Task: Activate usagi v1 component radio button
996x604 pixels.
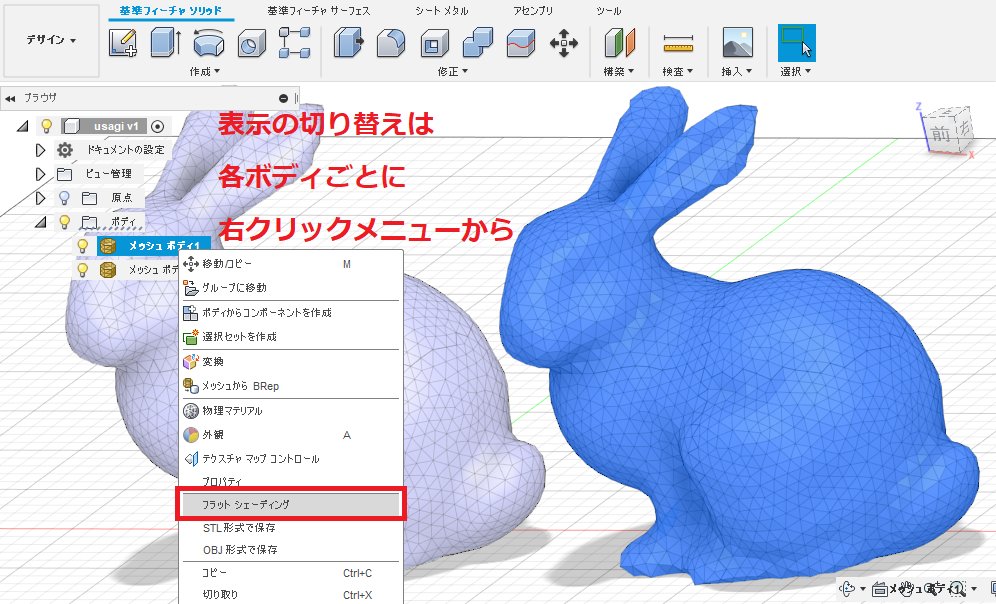Action: 158,126
